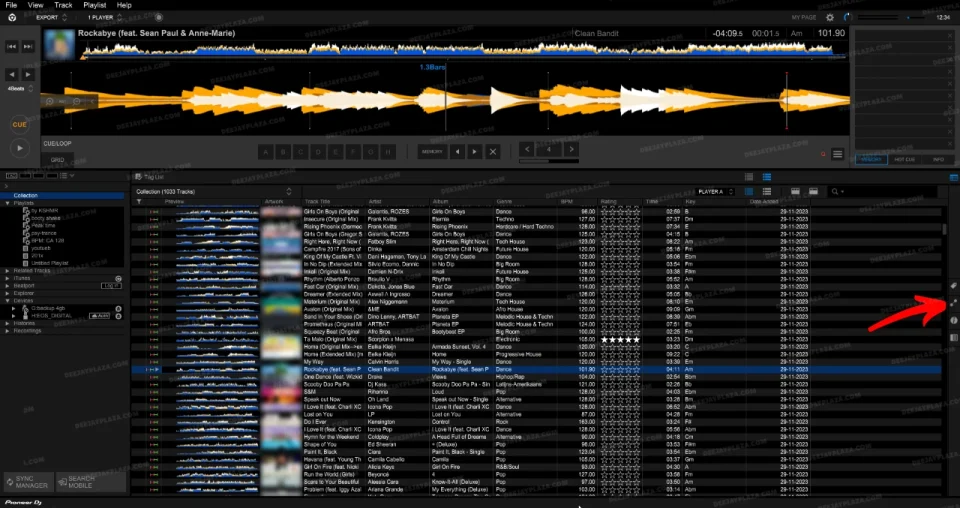Screen dimensions: 960x508
Task: Open the Track menu
Action: pos(63,5)
